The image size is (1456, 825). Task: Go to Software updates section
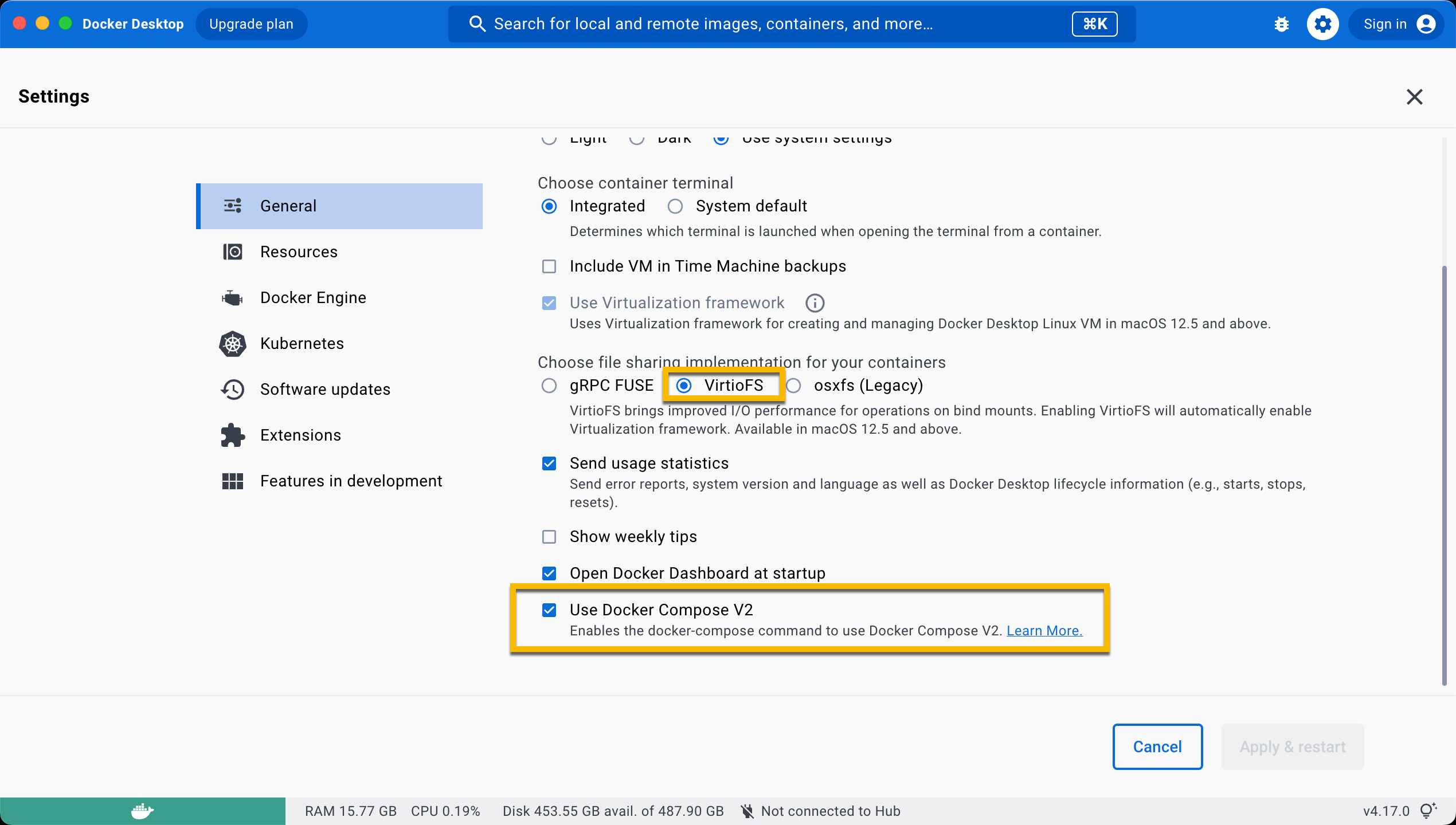[339, 390]
